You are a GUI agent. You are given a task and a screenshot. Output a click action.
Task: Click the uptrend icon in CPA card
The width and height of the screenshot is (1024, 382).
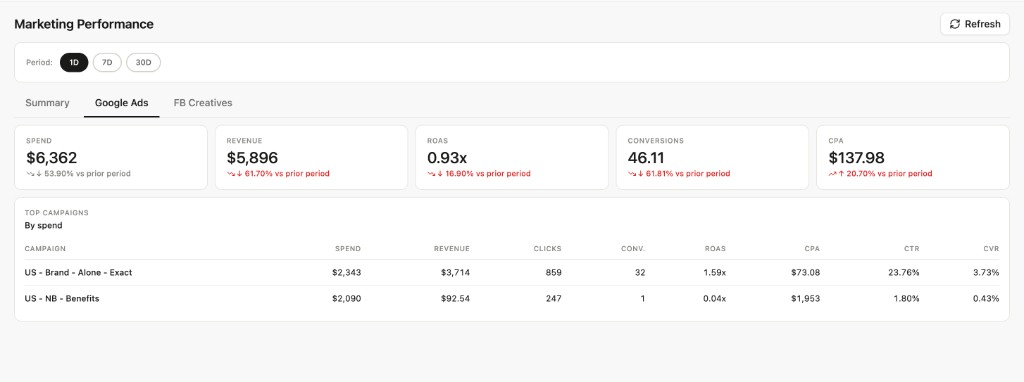click(832, 174)
